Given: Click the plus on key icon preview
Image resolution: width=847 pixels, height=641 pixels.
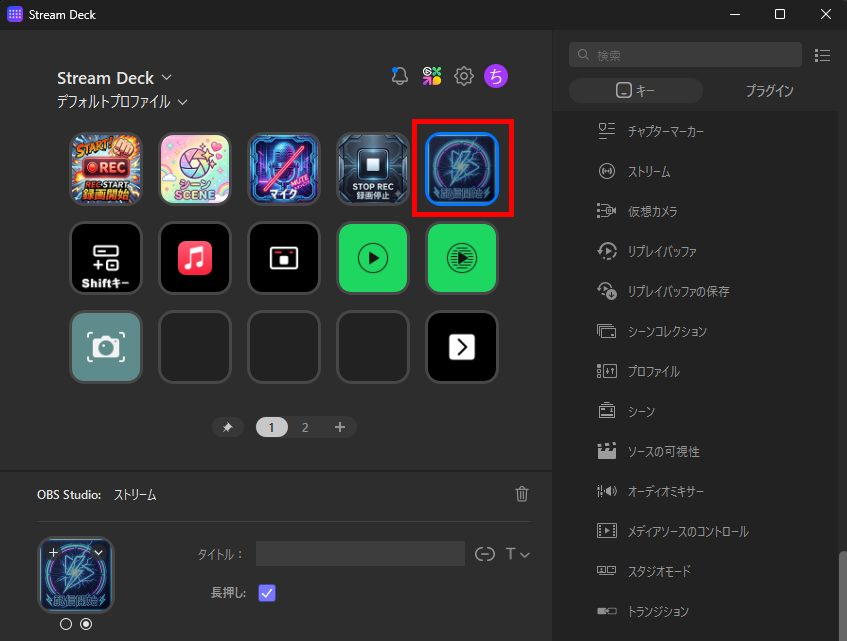Looking at the screenshot, I should point(53,552).
